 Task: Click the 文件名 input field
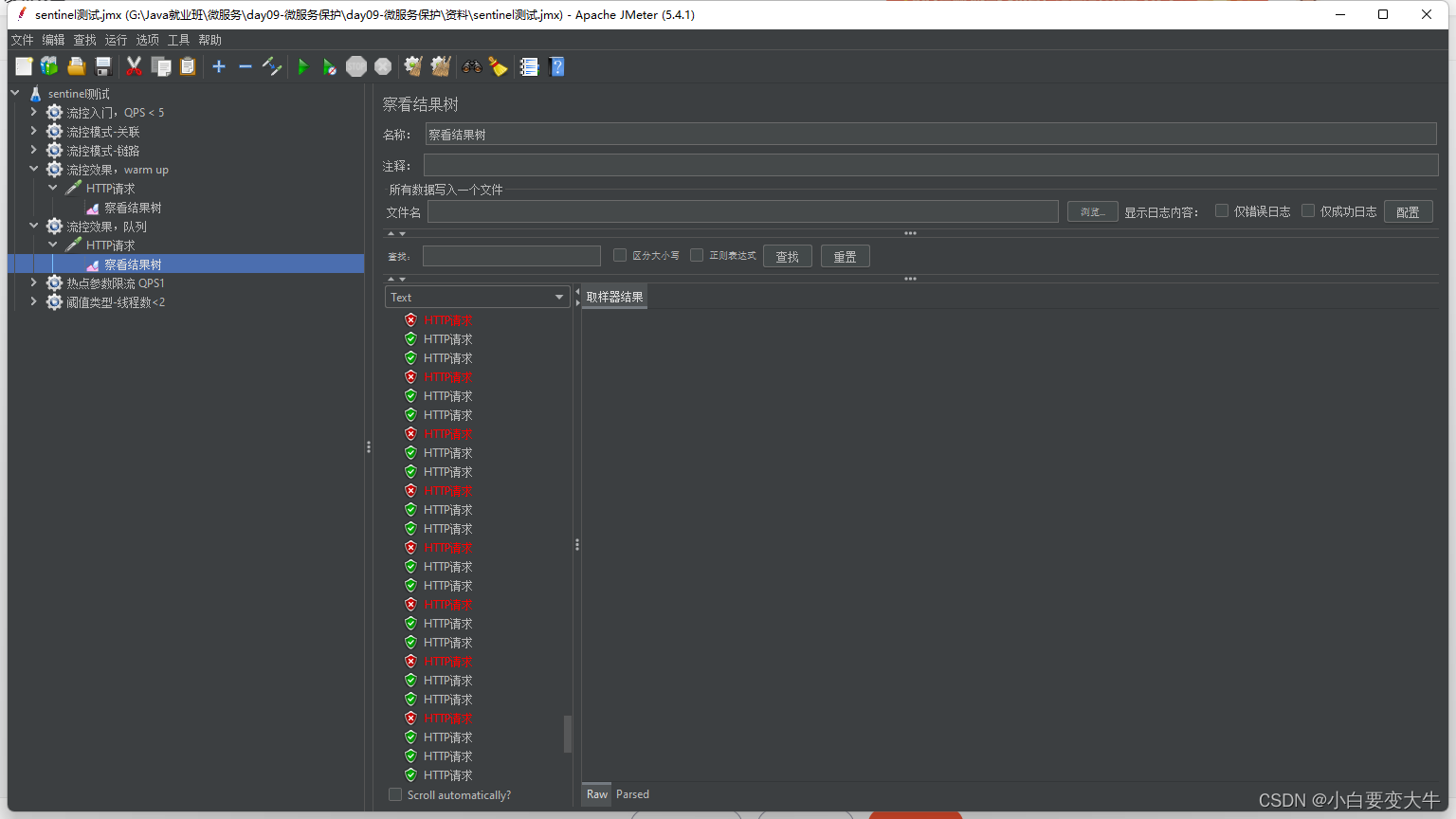[743, 211]
